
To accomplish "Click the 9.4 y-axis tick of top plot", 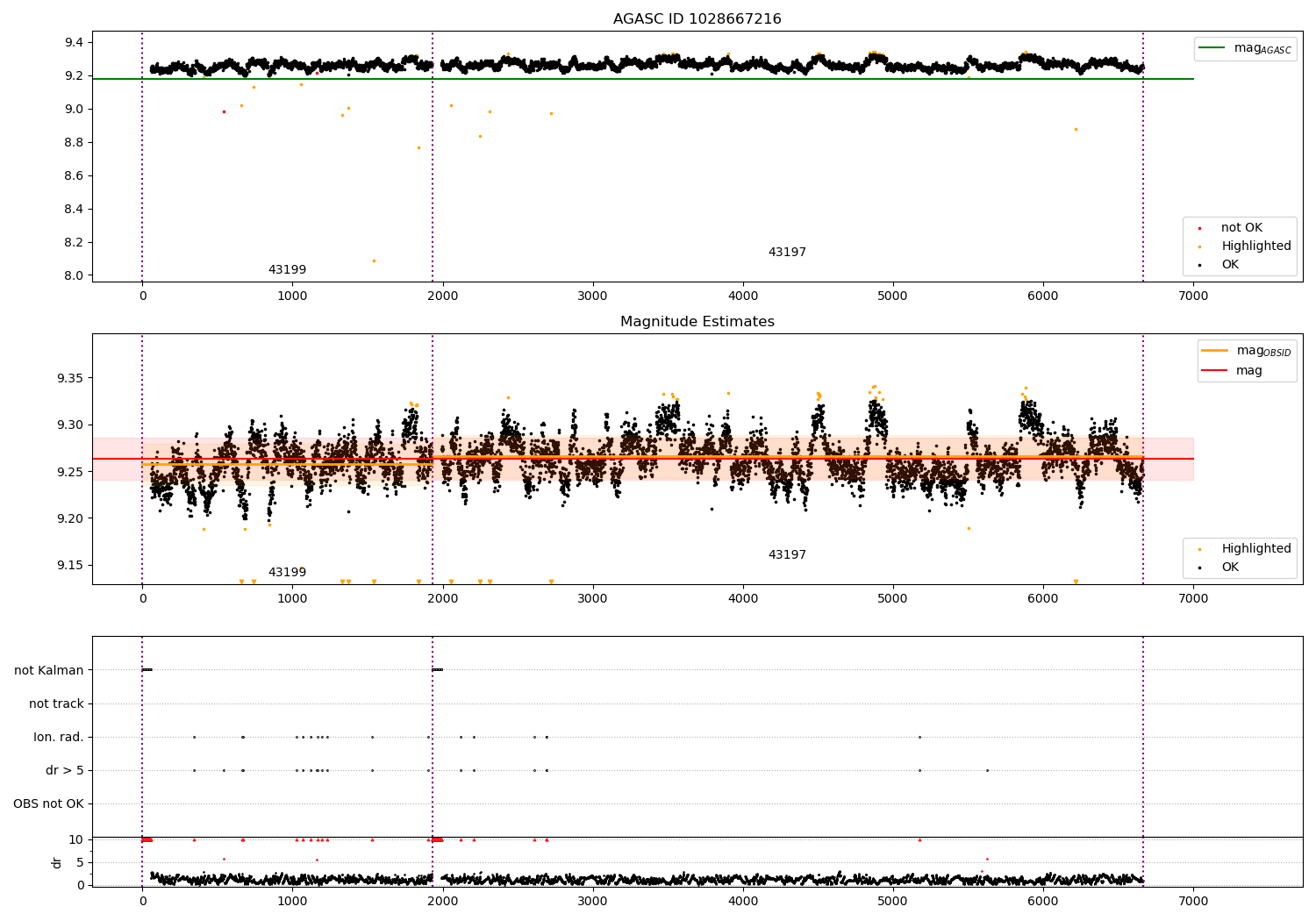I will [74, 43].
